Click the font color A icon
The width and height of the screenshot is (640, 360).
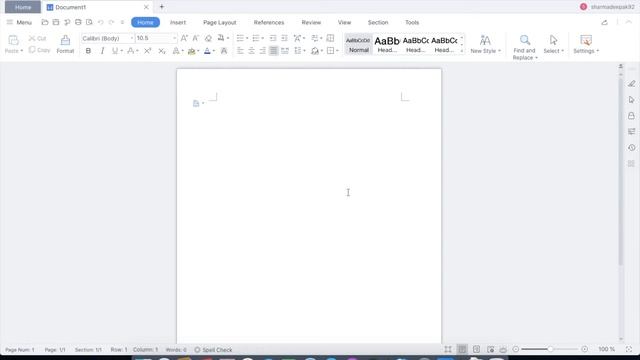pos(207,51)
